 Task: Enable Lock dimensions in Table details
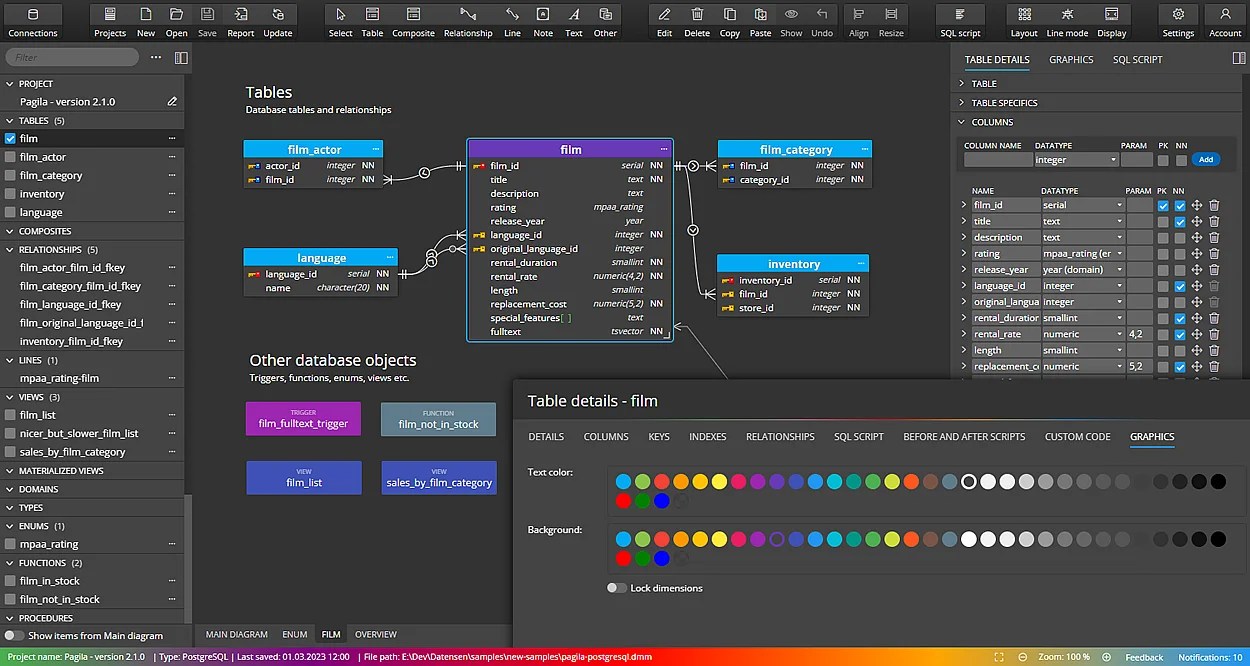click(x=617, y=588)
